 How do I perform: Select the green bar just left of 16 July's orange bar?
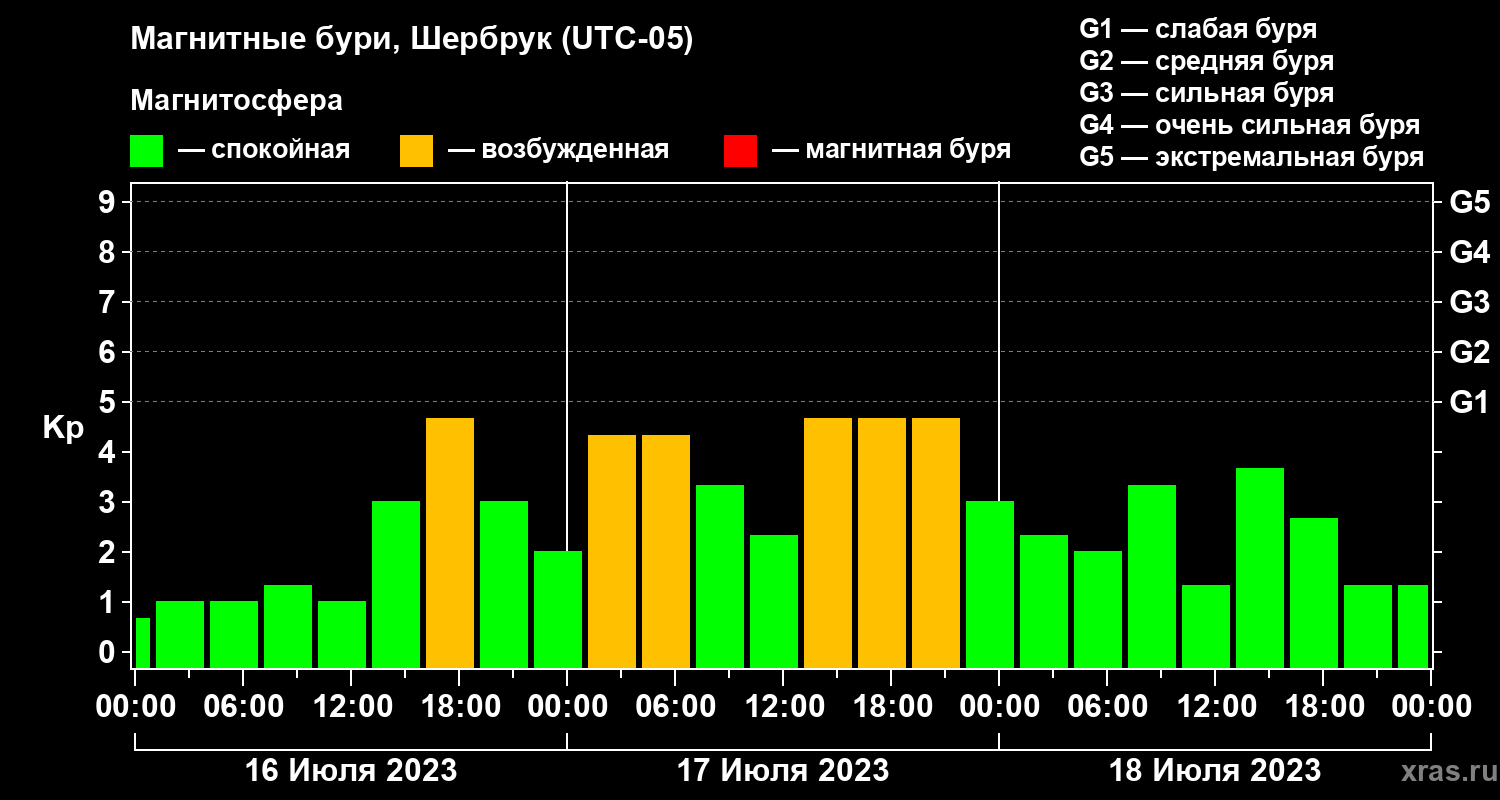[396, 584]
